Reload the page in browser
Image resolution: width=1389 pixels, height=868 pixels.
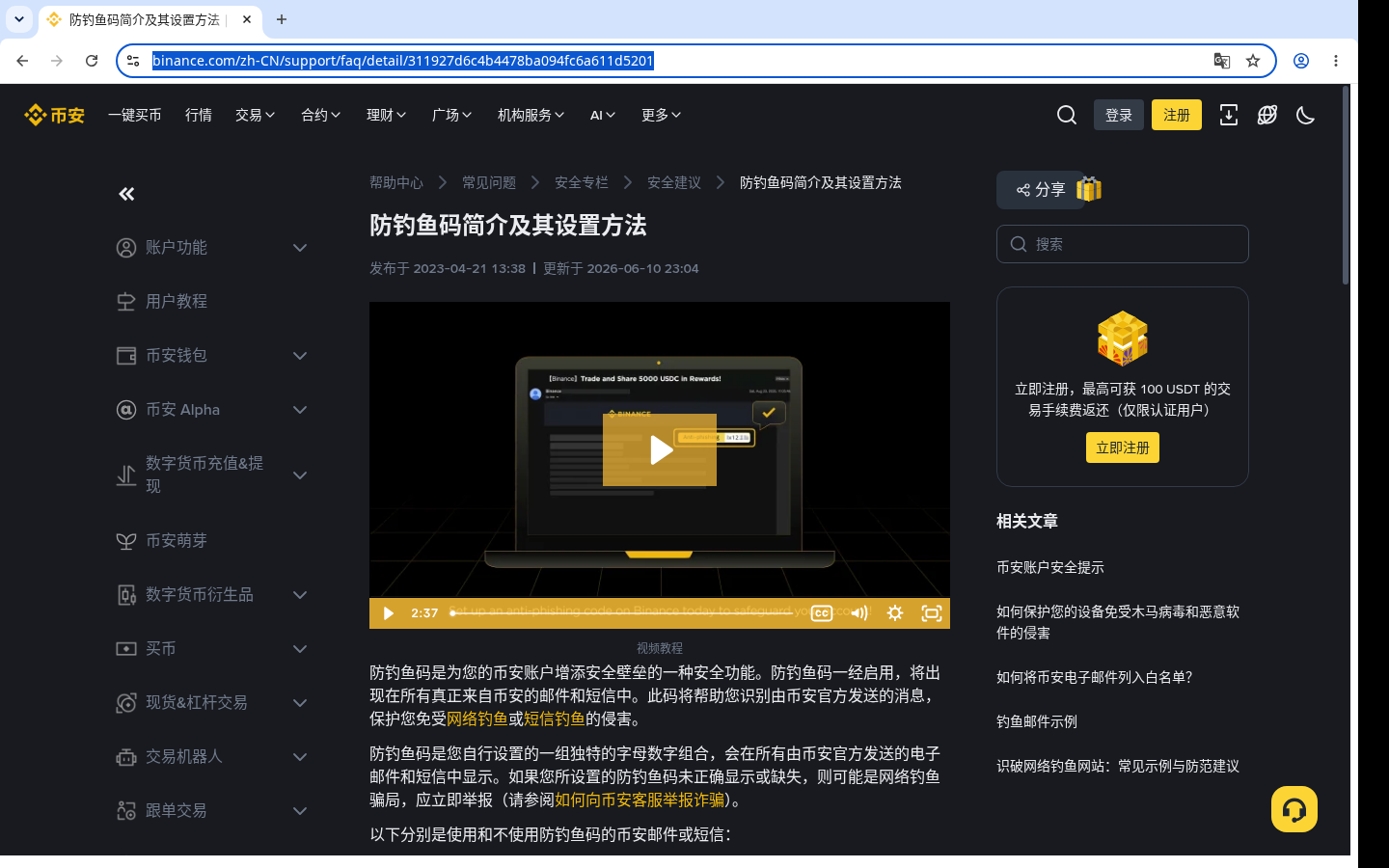click(92, 61)
